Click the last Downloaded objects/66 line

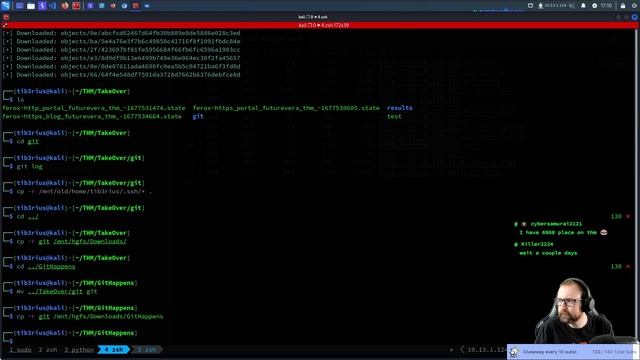click(x=121, y=75)
